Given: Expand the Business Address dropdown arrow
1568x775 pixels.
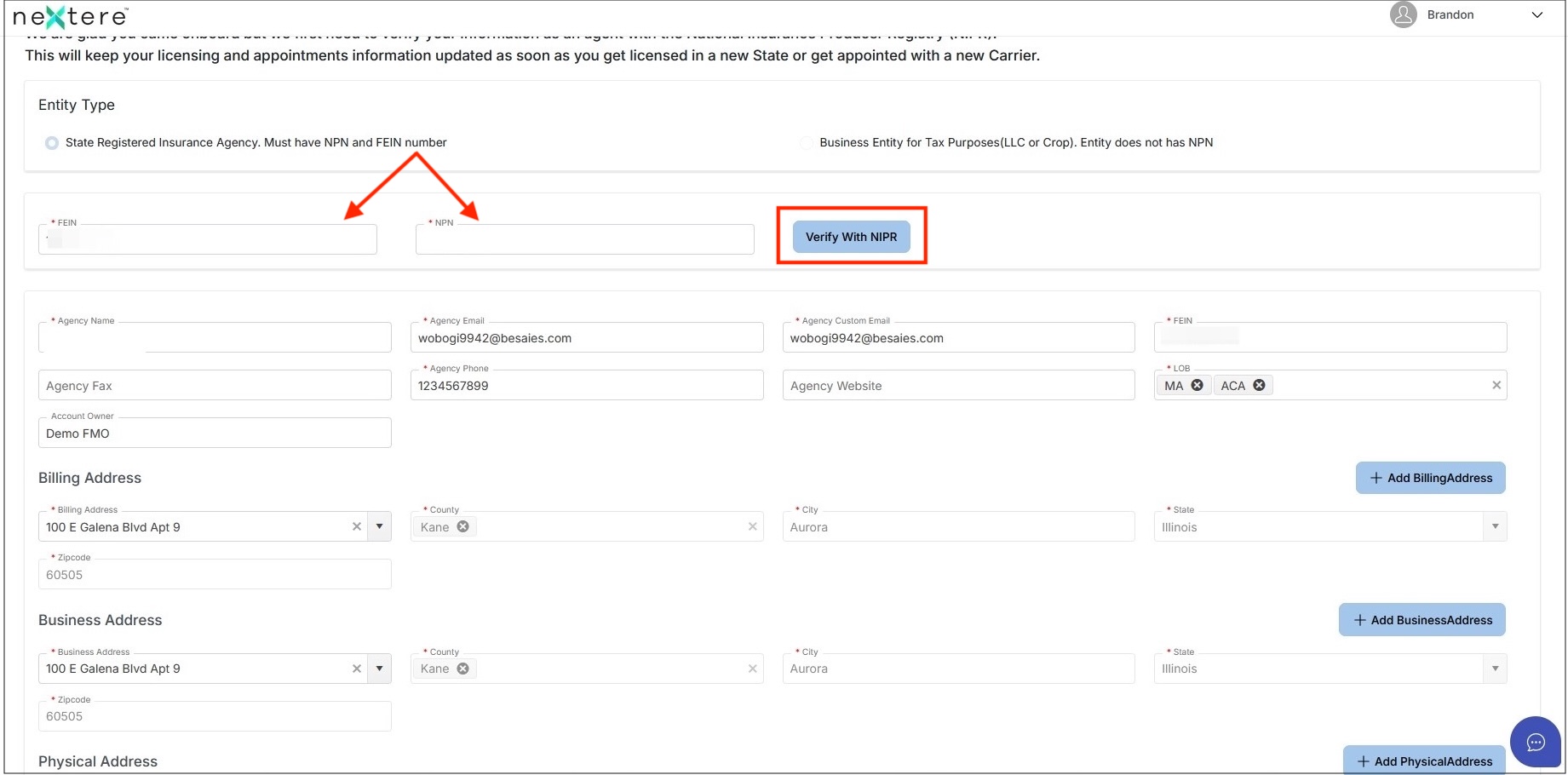Looking at the screenshot, I should point(379,669).
